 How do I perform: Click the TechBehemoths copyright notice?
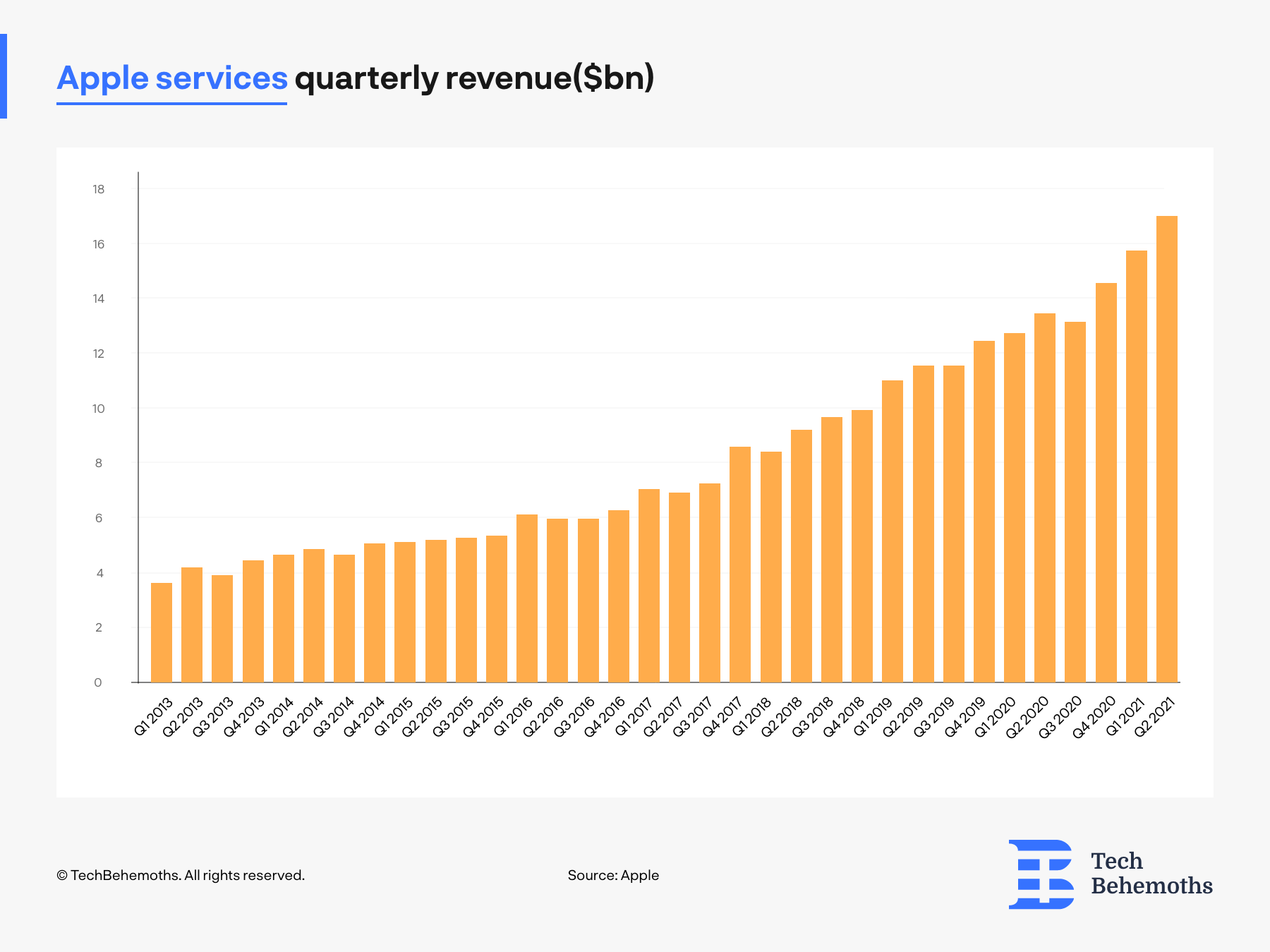[x=181, y=875]
